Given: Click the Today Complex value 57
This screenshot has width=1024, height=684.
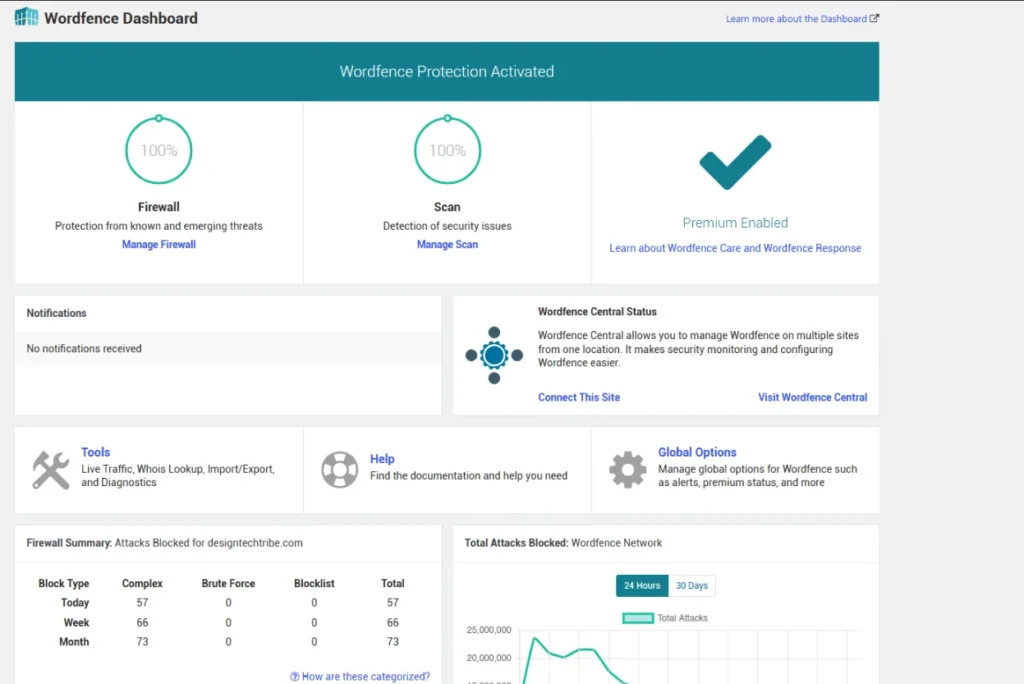Looking at the screenshot, I should pyautogui.click(x=142, y=603).
